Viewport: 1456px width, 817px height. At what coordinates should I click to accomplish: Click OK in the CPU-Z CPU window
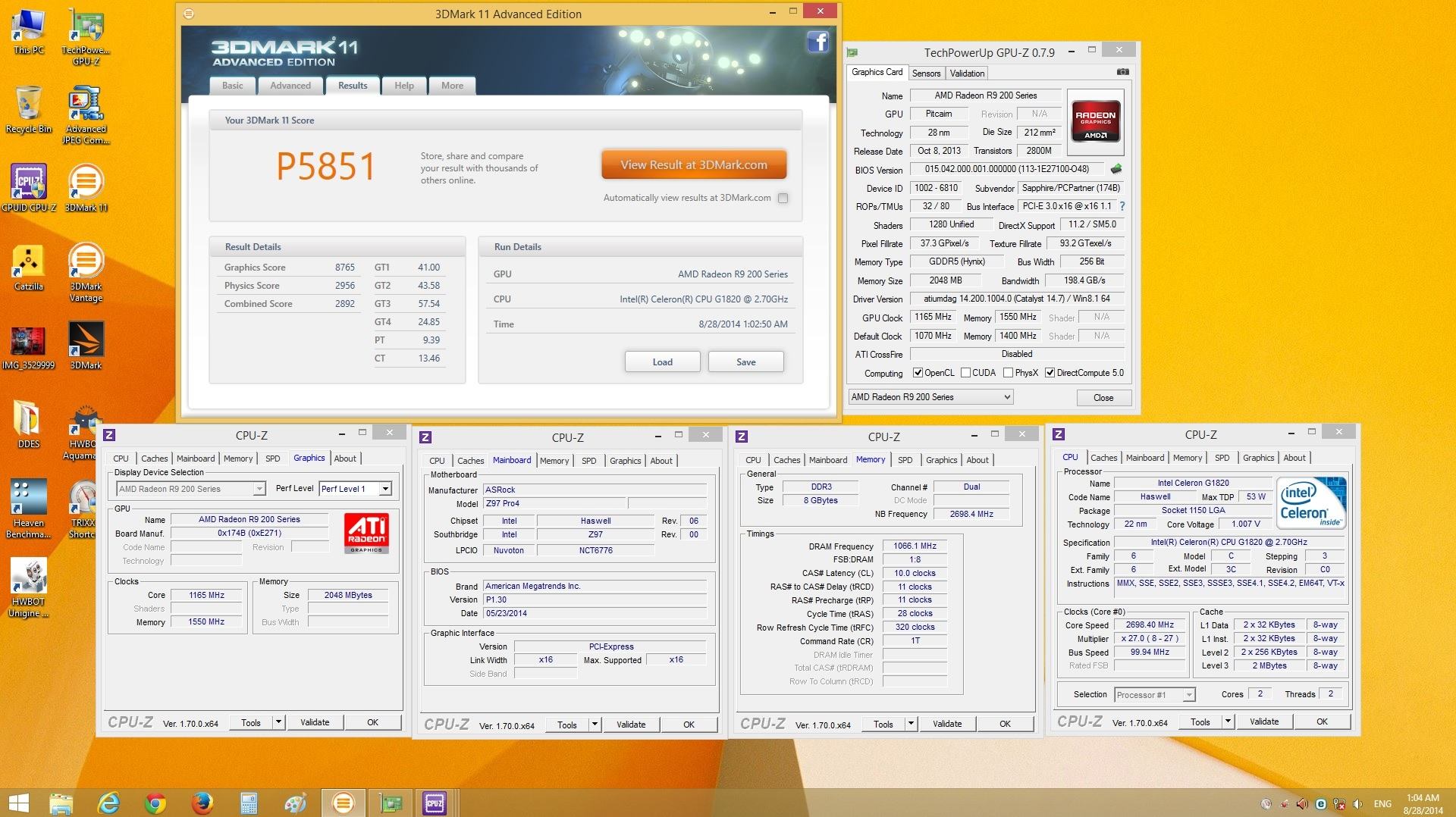pyautogui.click(x=1322, y=722)
